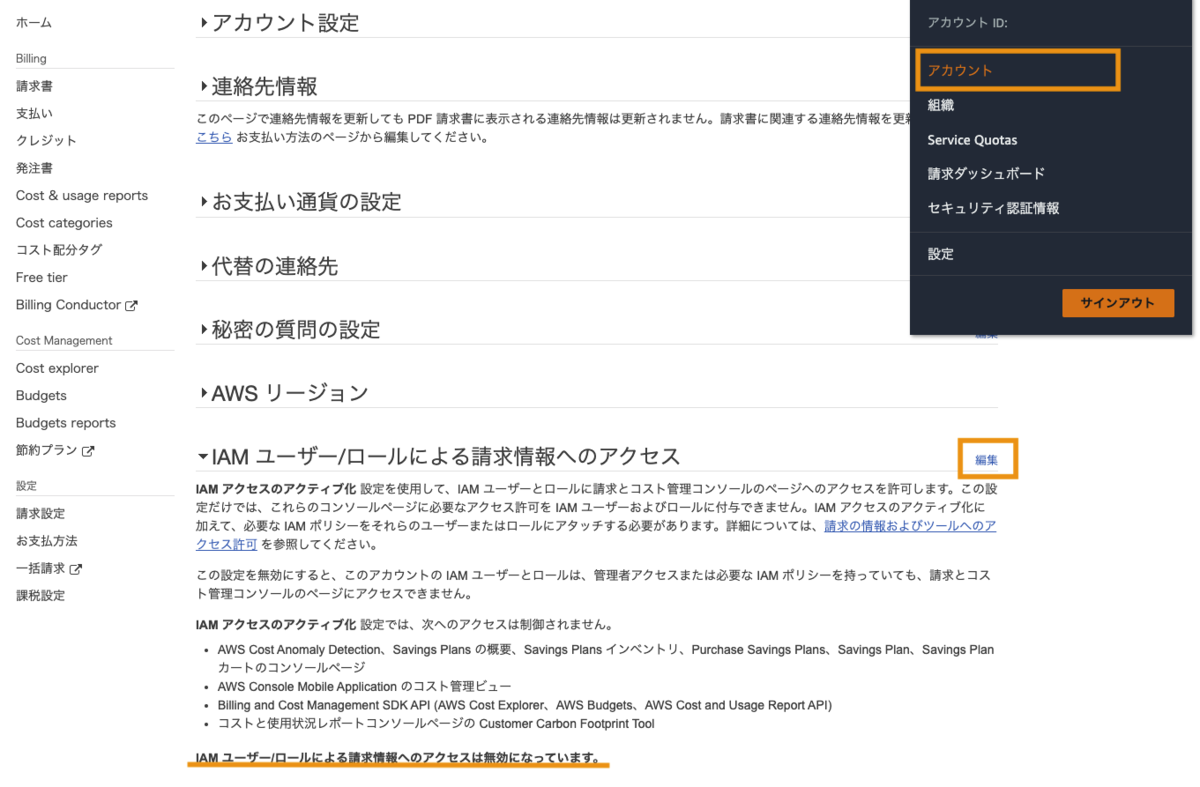Screen dimensions: 1200x787
Task: Open 節約プラン sidebar link
Action: pyautogui.click(x=47, y=451)
